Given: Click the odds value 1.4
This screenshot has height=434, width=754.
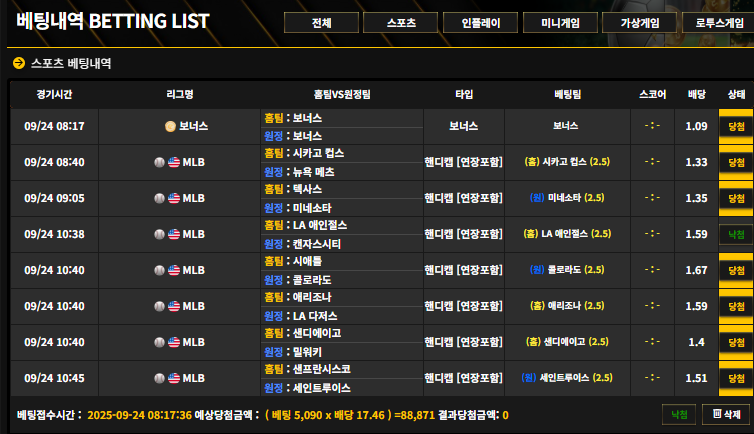Looking at the screenshot, I should pyautogui.click(x=696, y=342).
